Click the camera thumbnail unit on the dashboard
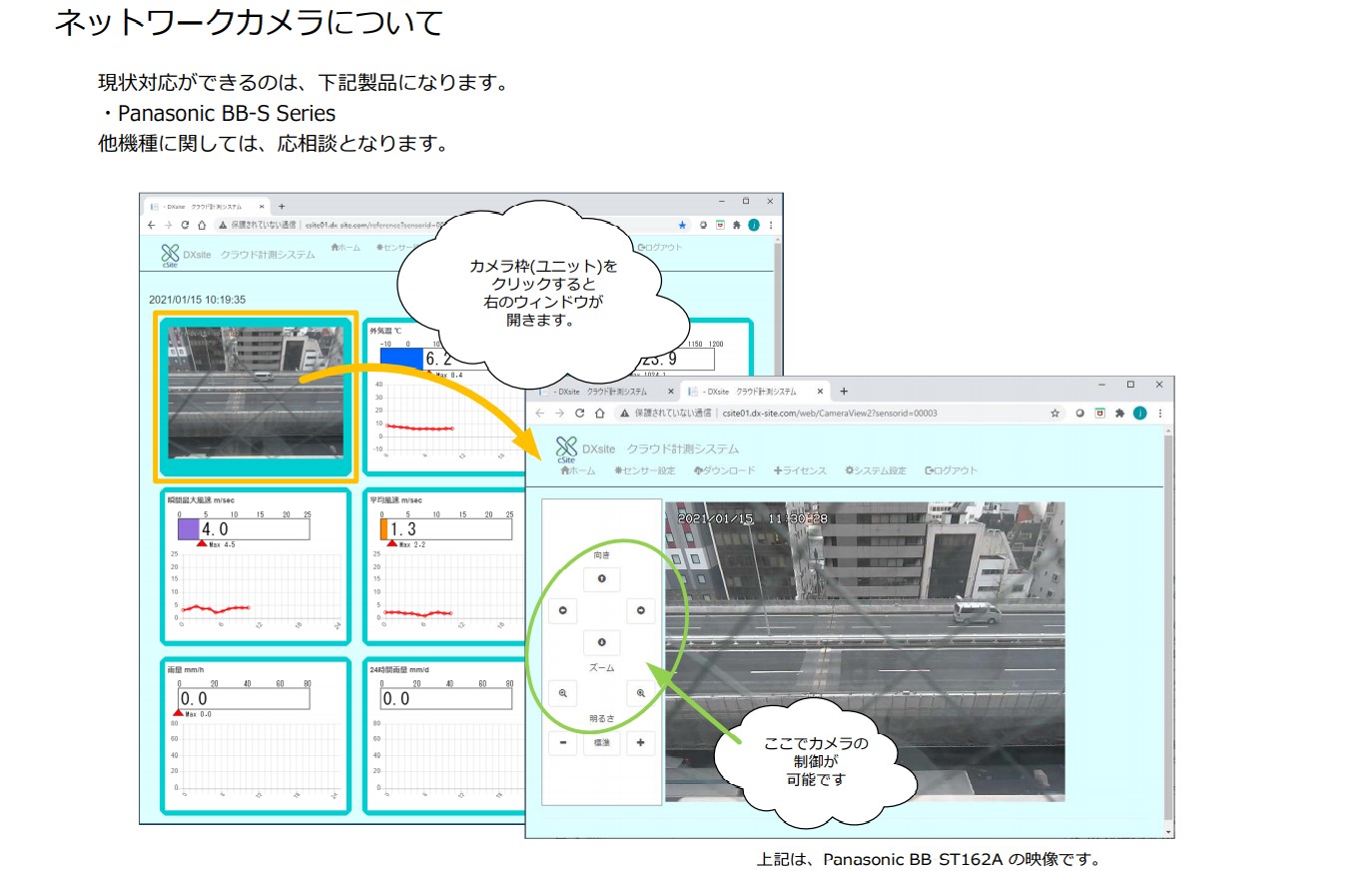The width and height of the screenshot is (1372, 871). (x=256, y=396)
